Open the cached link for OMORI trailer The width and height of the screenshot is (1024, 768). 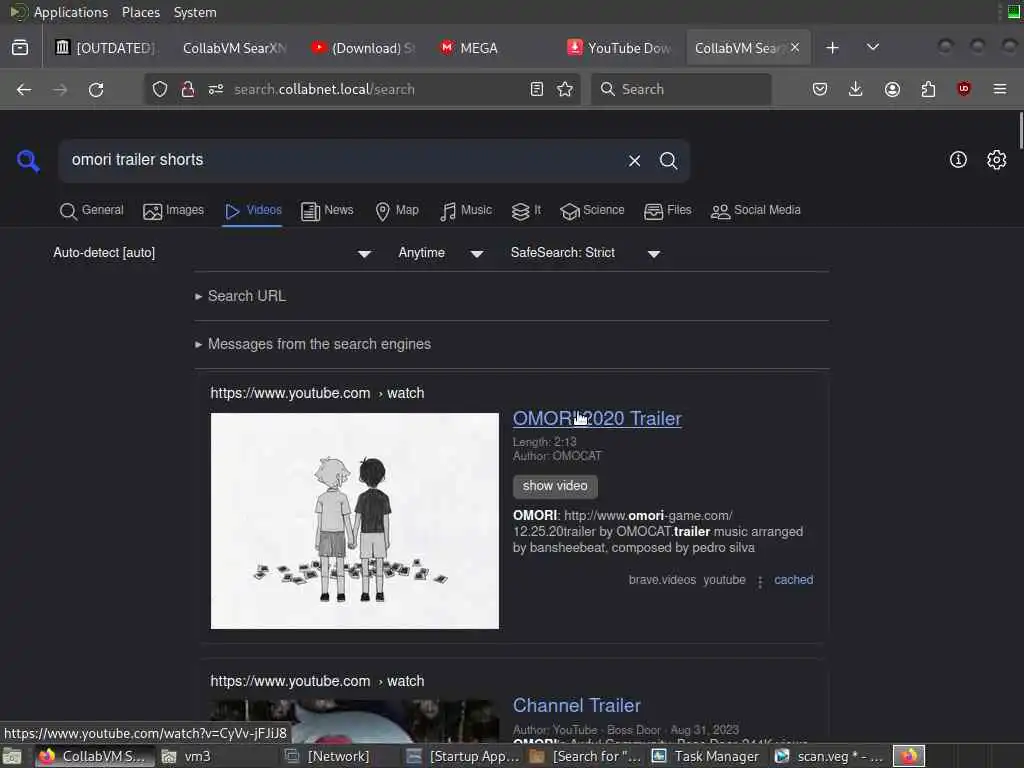(793, 580)
